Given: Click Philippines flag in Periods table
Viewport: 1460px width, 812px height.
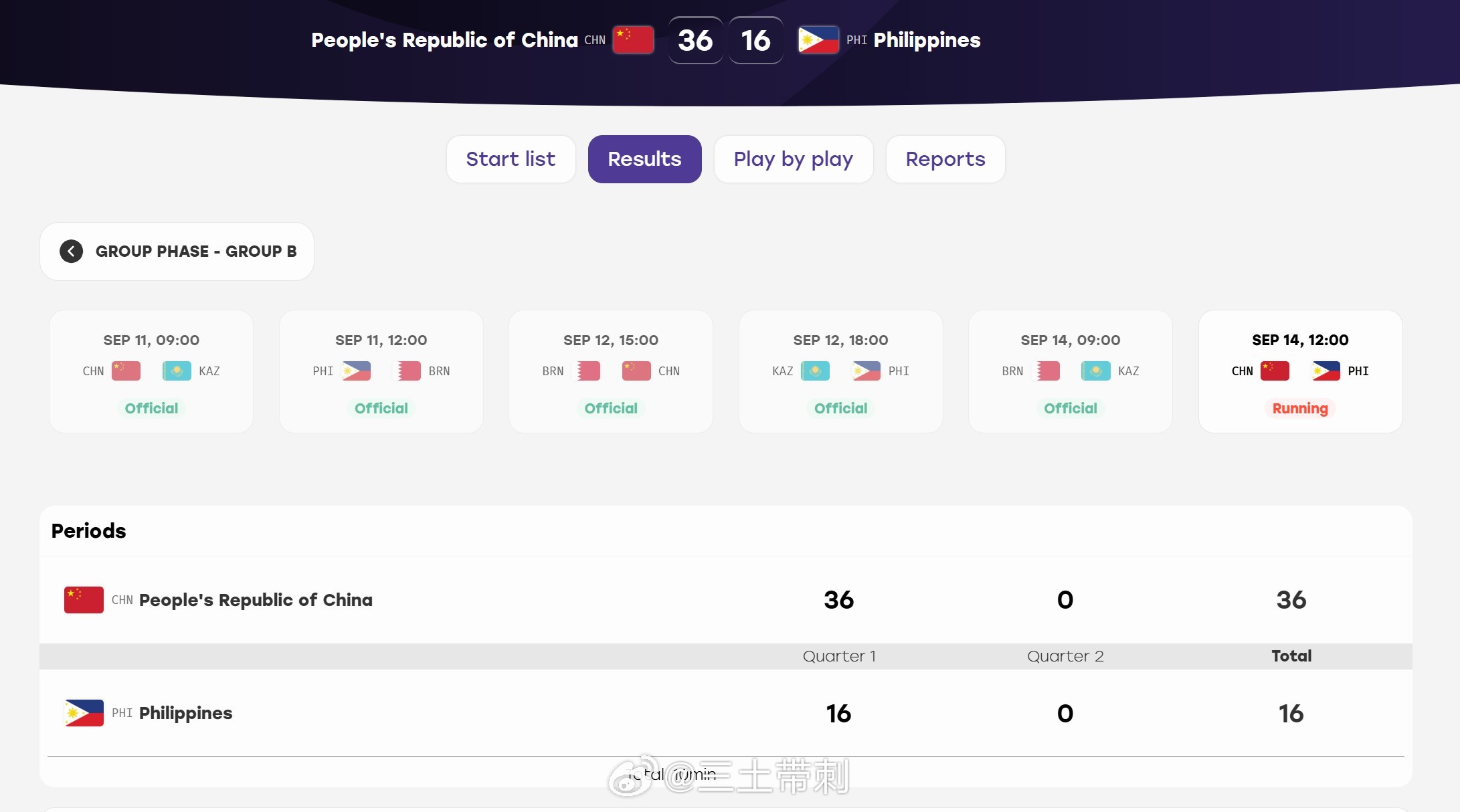Looking at the screenshot, I should [84, 713].
